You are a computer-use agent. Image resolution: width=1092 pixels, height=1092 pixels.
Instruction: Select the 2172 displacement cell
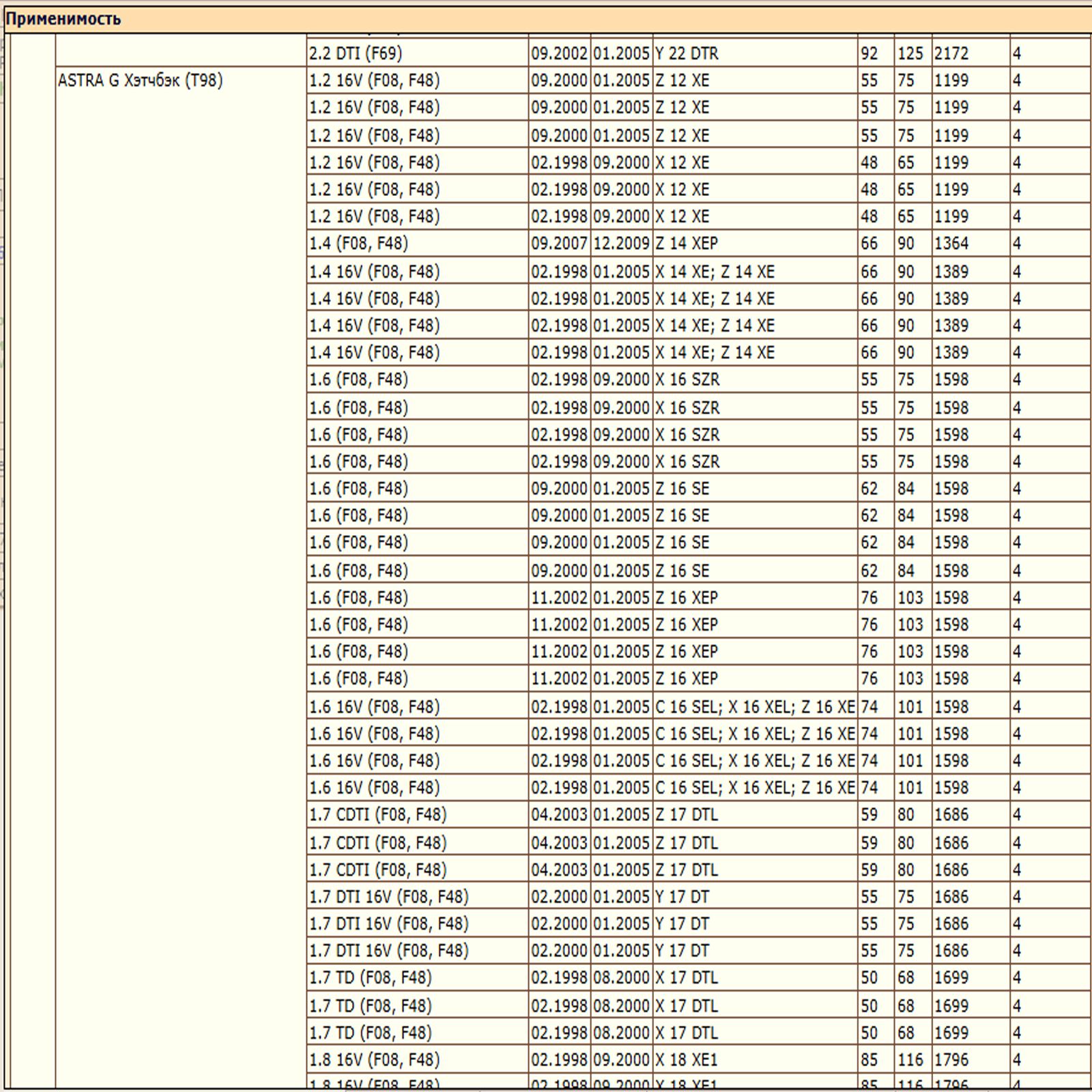971,53
